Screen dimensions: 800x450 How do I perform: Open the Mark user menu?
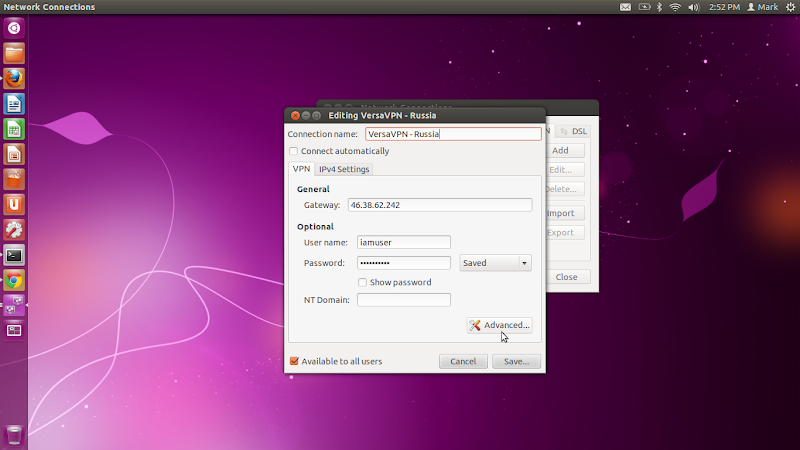pyautogui.click(x=763, y=7)
